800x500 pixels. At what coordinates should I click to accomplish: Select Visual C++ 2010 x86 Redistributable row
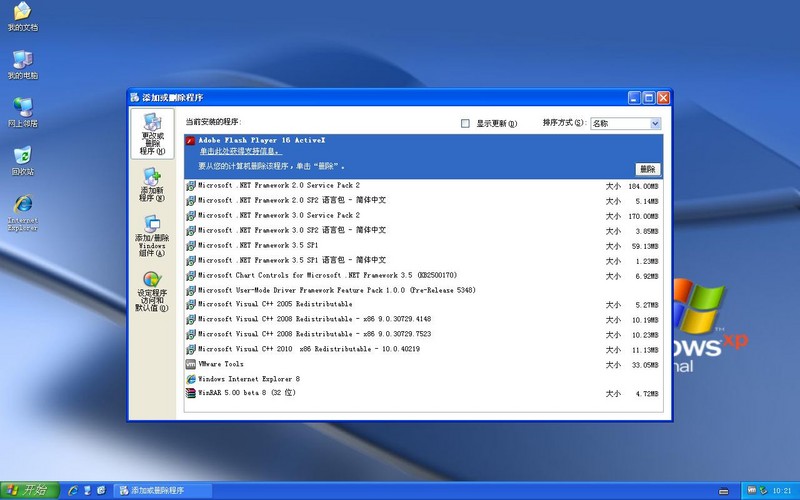423,349
